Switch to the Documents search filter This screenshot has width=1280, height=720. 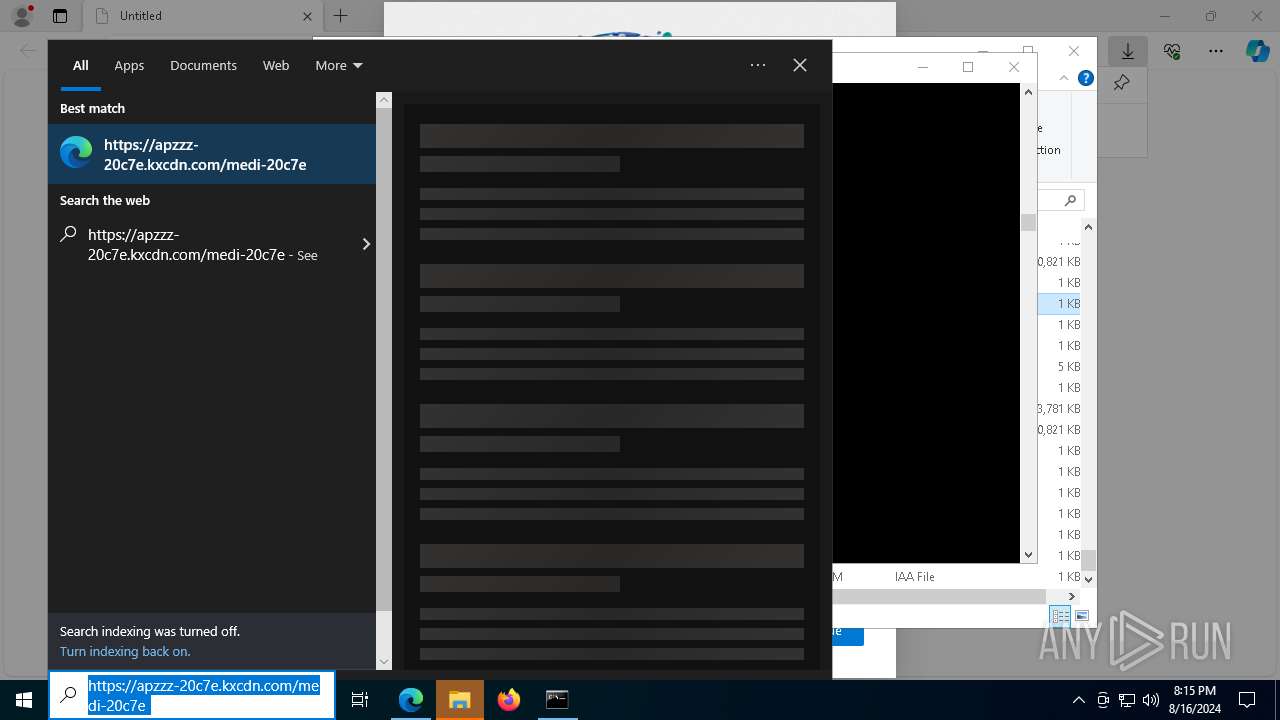pos(203,65)
